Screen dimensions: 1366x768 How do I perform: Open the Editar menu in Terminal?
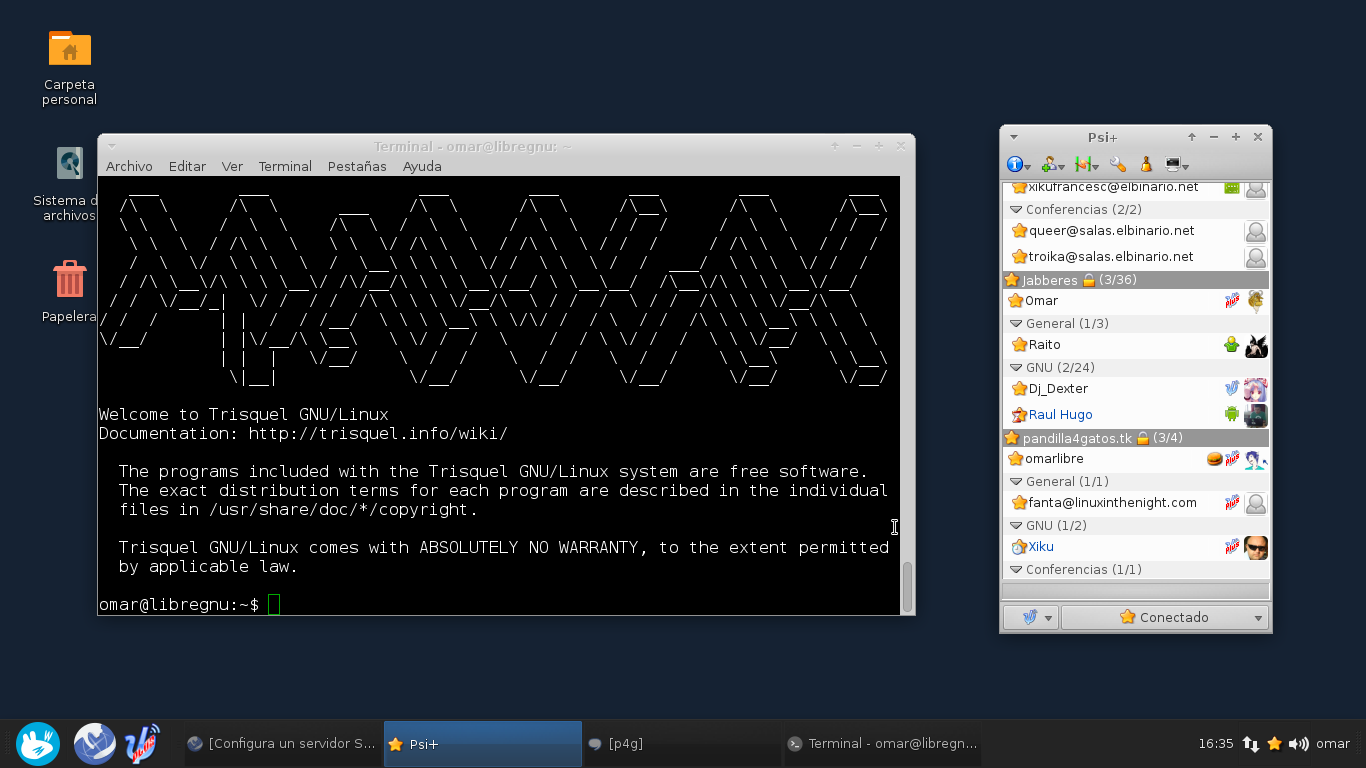pos(187,167)
